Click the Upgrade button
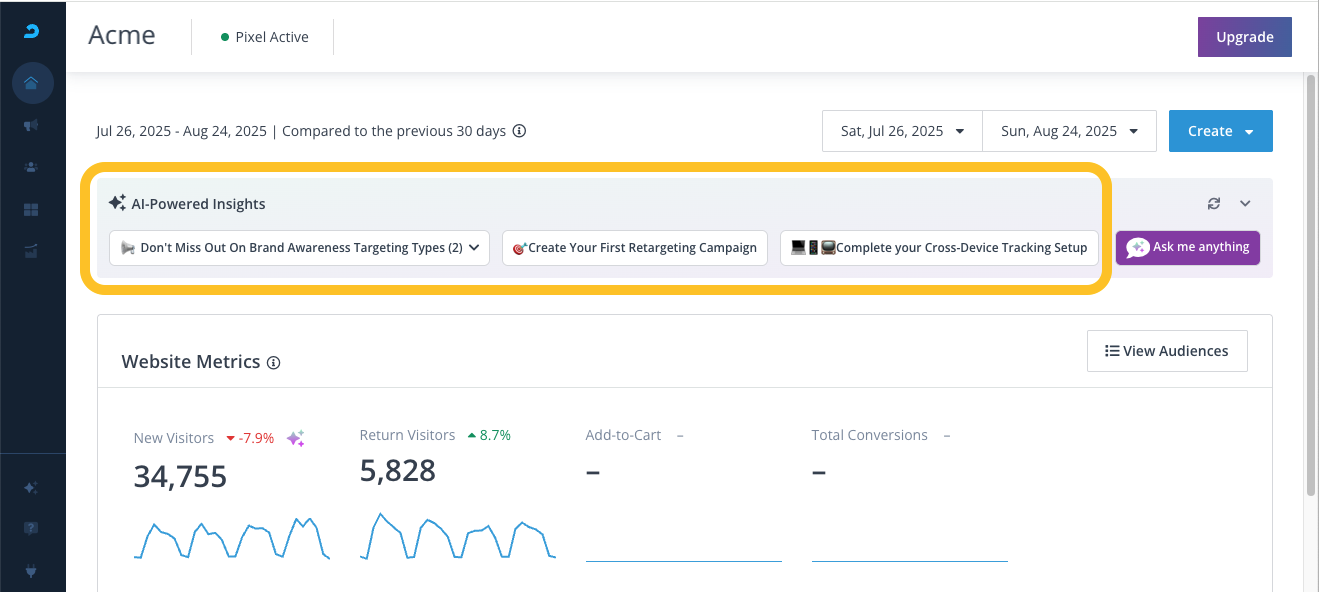 coord(1244,37)
